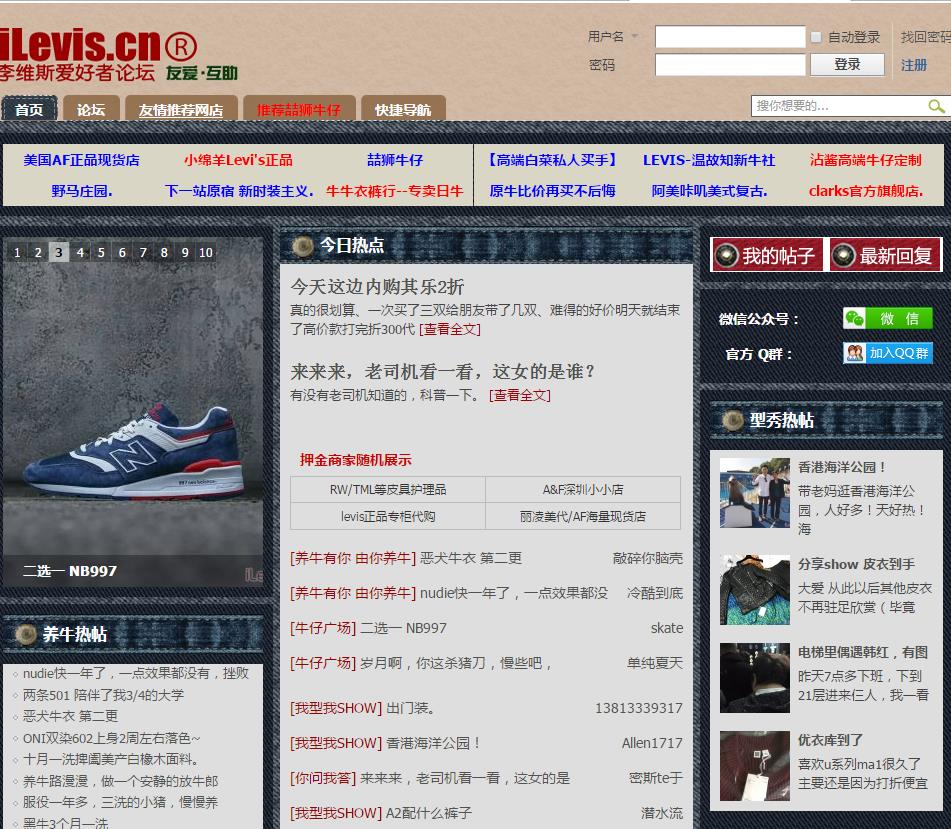
Task: Click the site search box
Action: click(x=839, y=106)
